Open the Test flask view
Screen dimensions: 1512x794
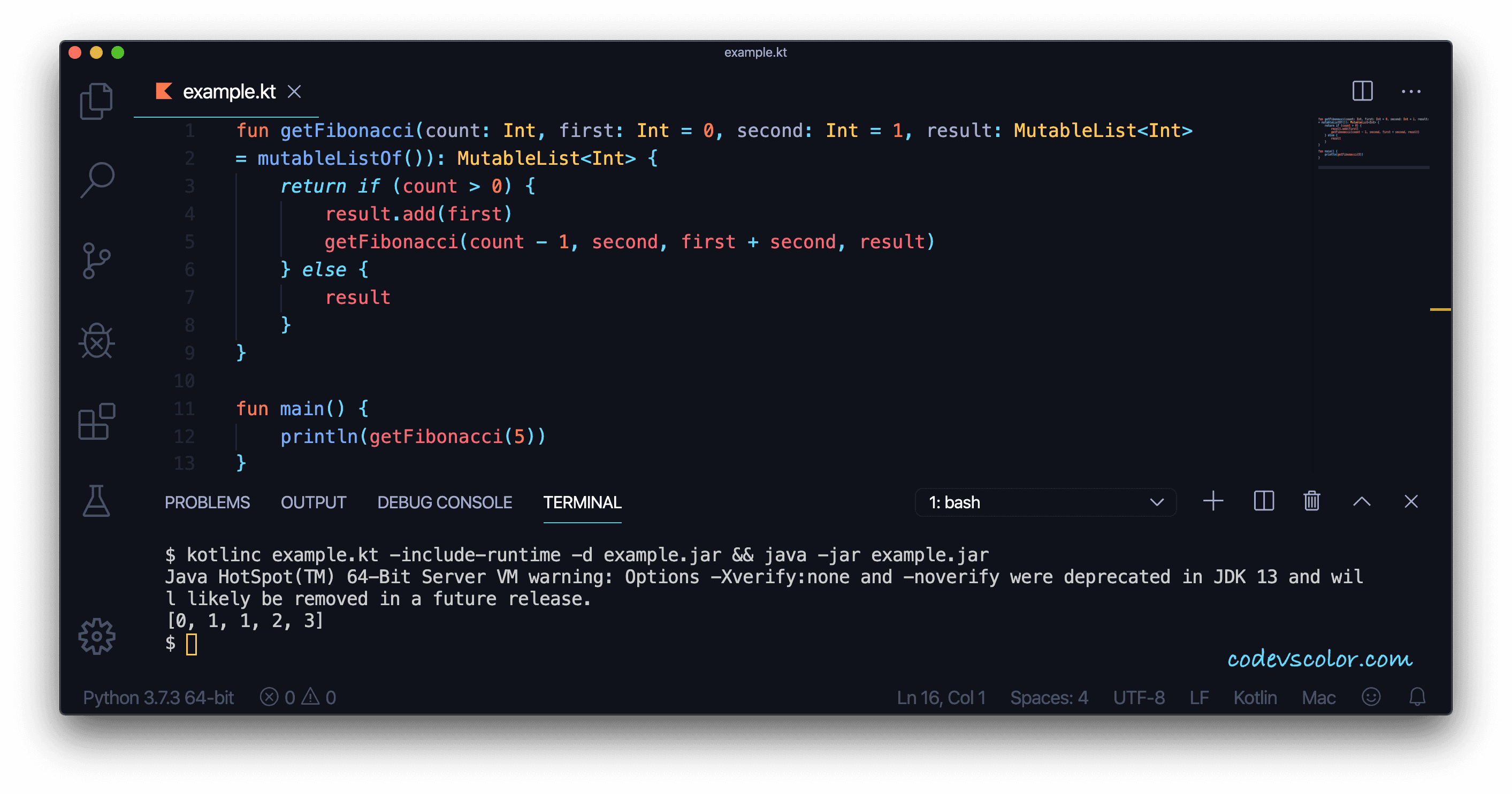[96, 501]
